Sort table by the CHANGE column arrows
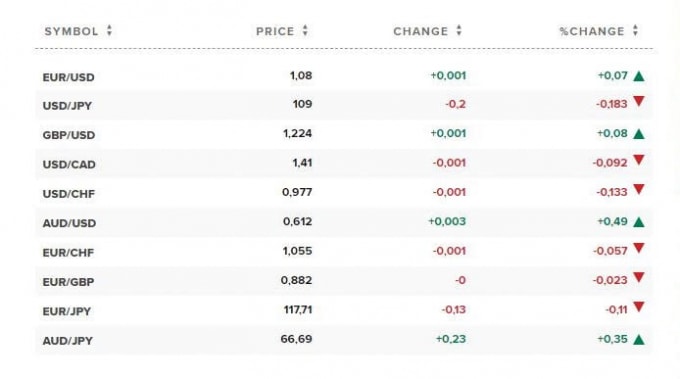 pos(459,30)
